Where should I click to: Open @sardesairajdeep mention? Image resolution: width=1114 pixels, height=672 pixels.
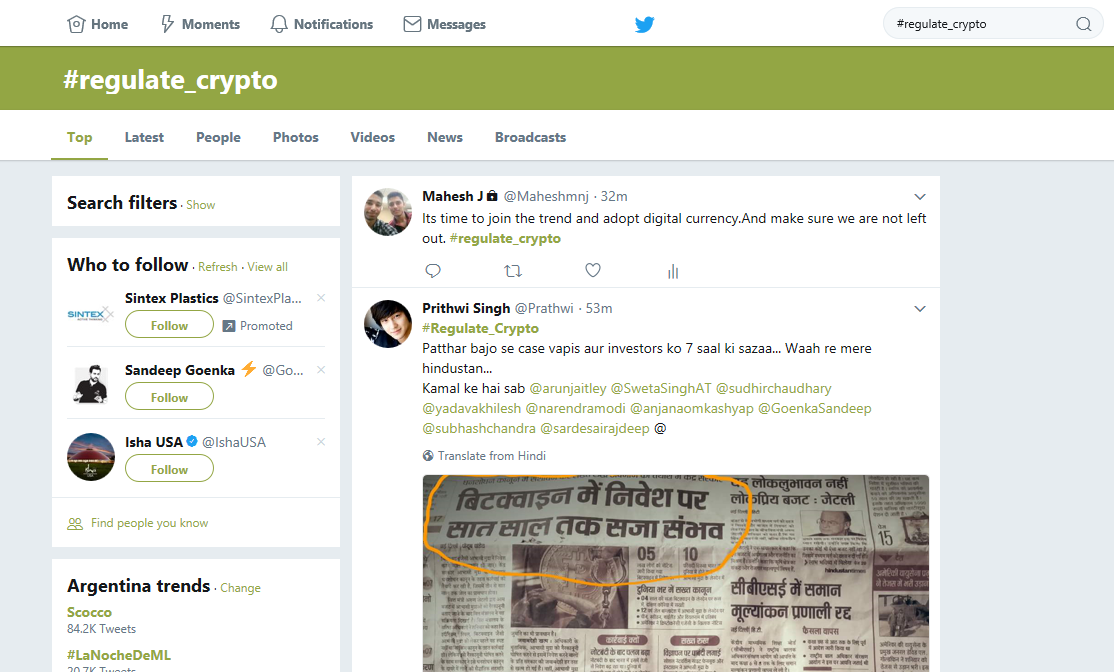click(595, 428)
